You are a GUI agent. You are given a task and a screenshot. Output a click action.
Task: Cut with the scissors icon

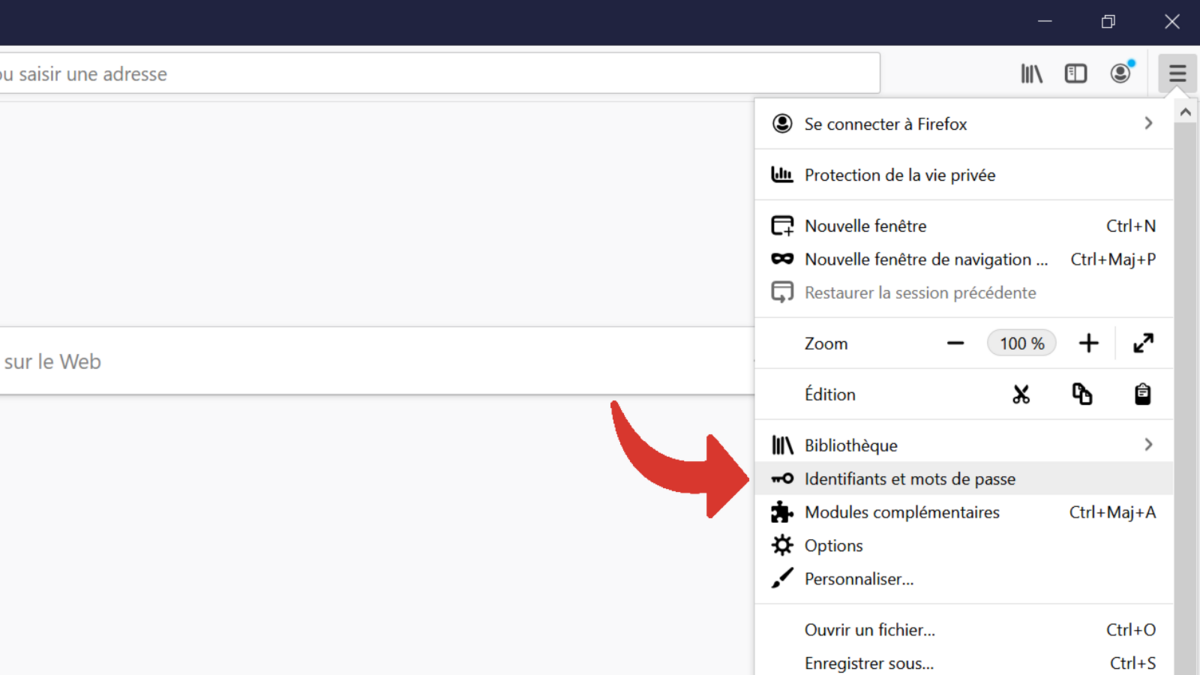tap(1021, 394)
